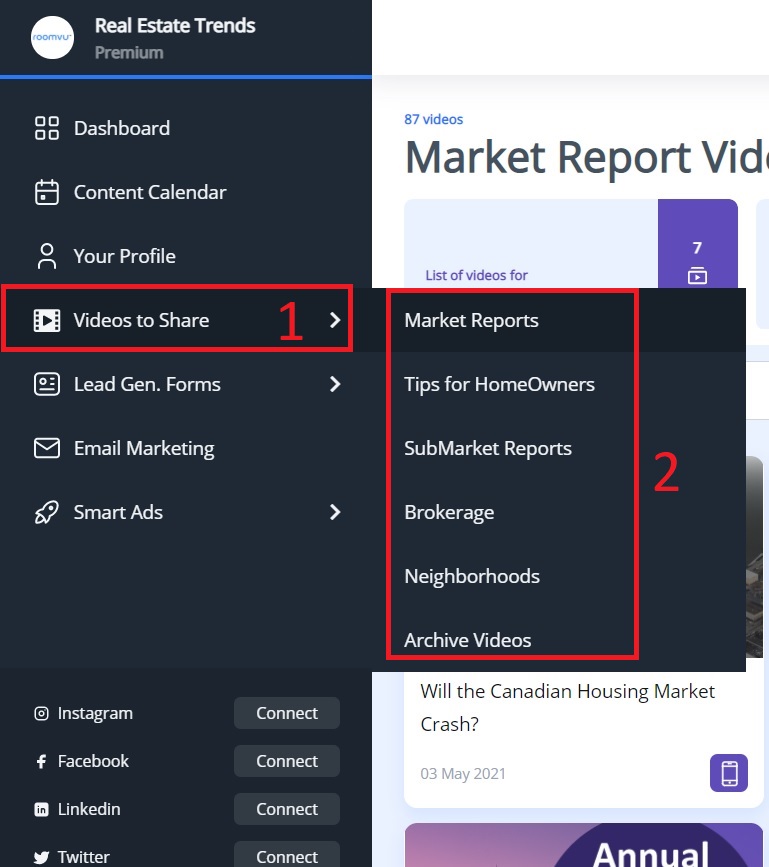This screenshot has height=867, width=769.
Task: Click the roomvu logo avatar
Action: (x=52, y=38)
